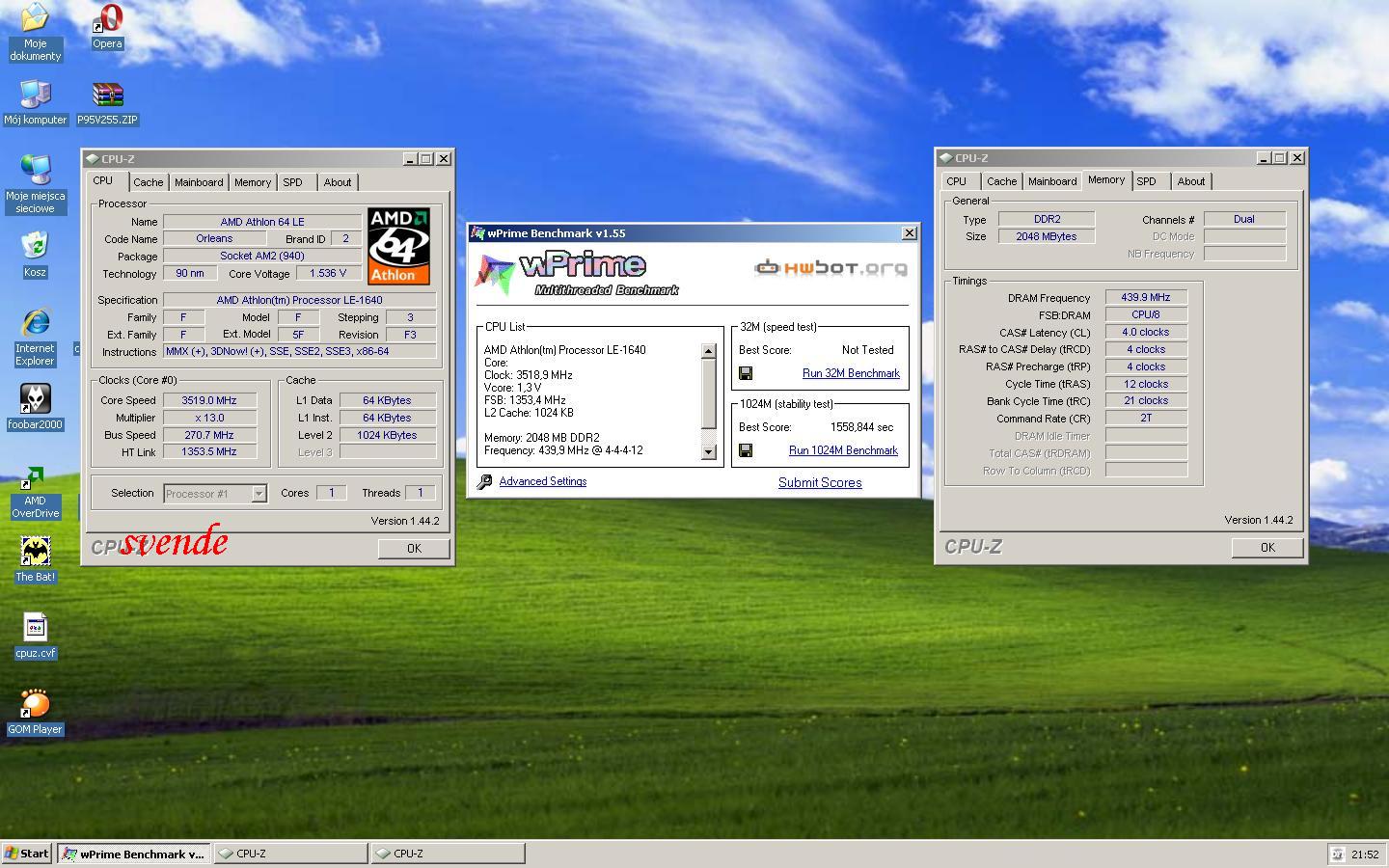Launch foobar2000 desktop shortcut
The image size is (1389, 868).
[35, 407]
